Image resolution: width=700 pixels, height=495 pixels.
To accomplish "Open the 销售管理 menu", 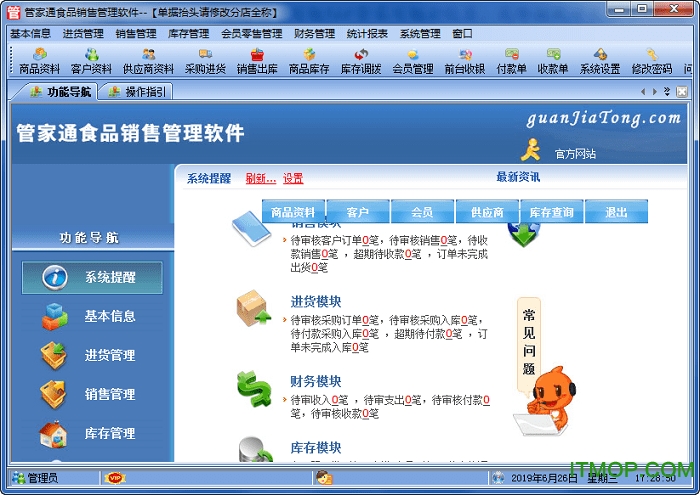I will [x=136, y=33].
